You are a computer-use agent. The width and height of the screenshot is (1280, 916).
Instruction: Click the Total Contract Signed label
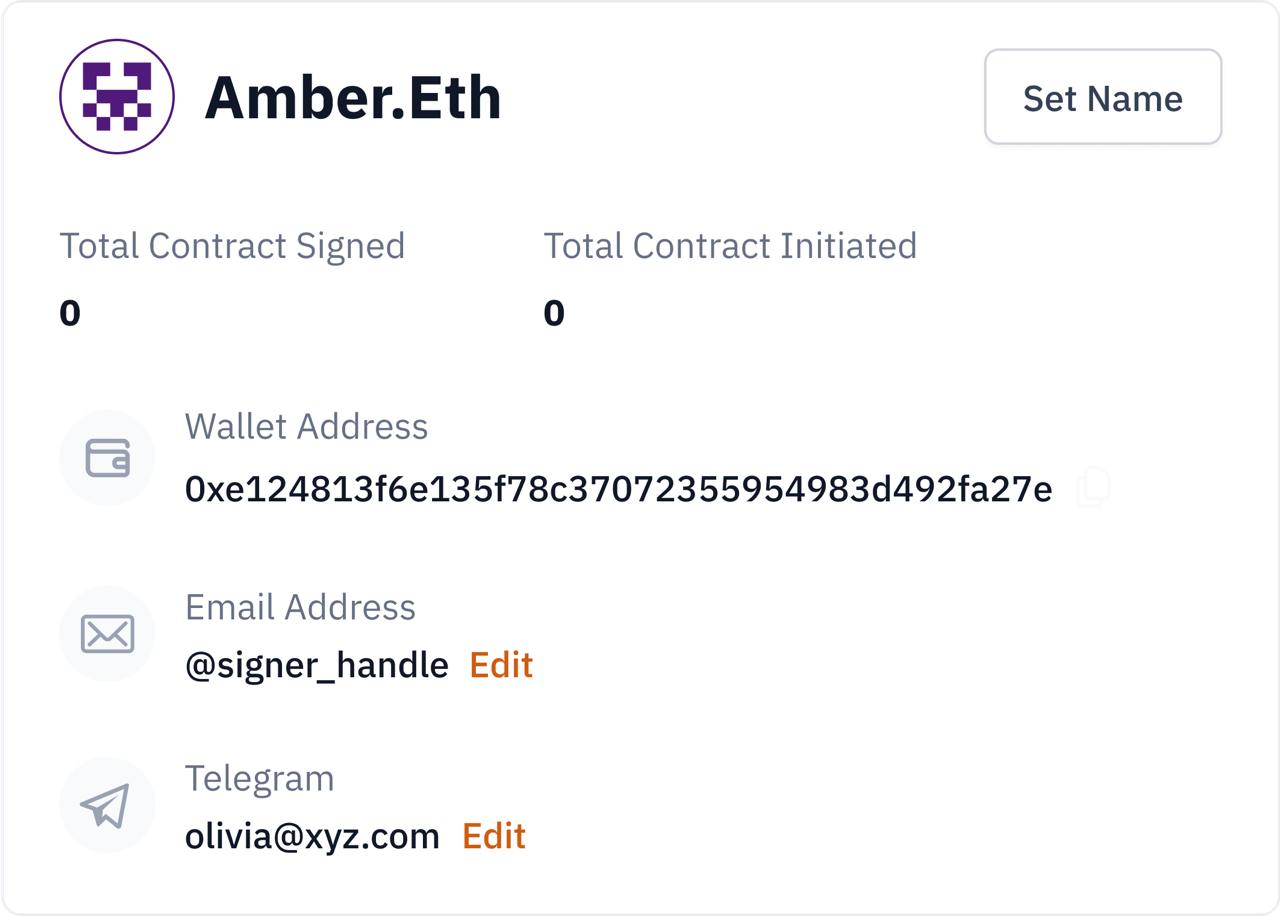click(x=232, y=246)
